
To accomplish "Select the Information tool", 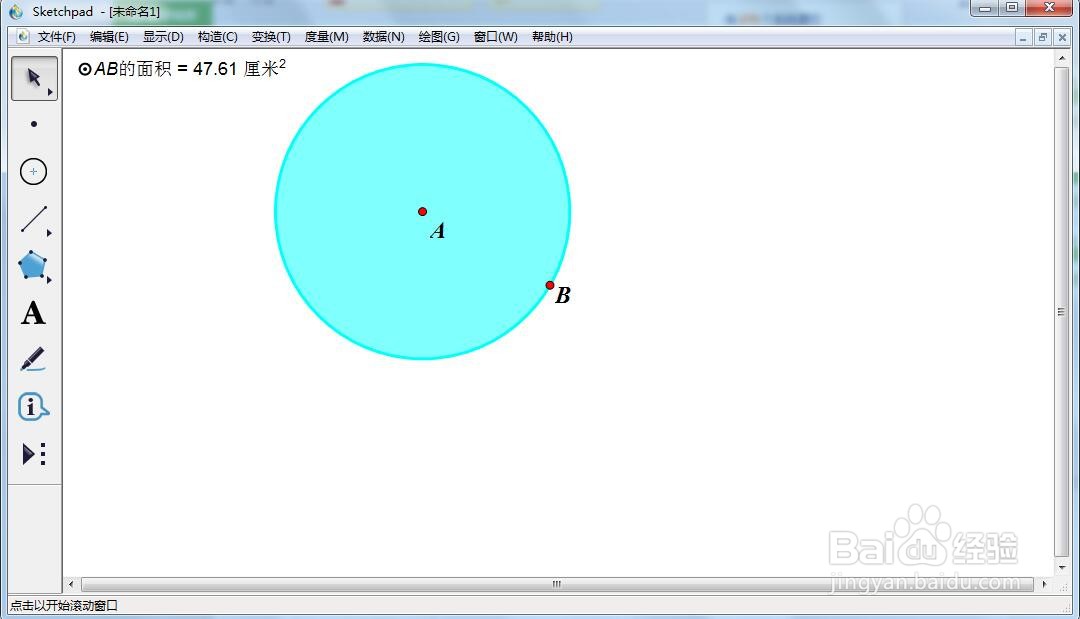I will 32,407.
